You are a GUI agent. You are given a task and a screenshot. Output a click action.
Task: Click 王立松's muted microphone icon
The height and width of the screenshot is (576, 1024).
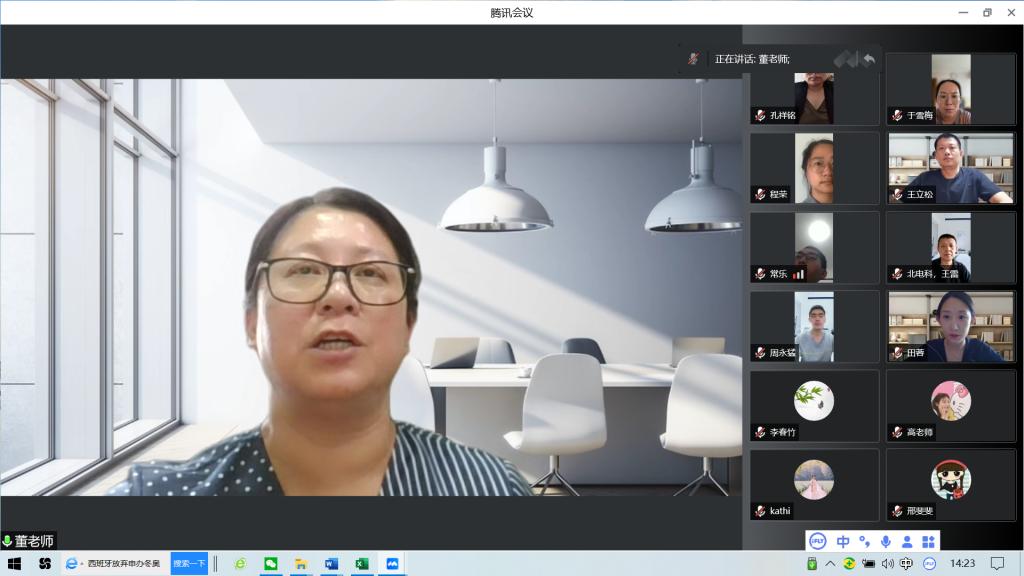pyautogui.click(x=896, y=196)
